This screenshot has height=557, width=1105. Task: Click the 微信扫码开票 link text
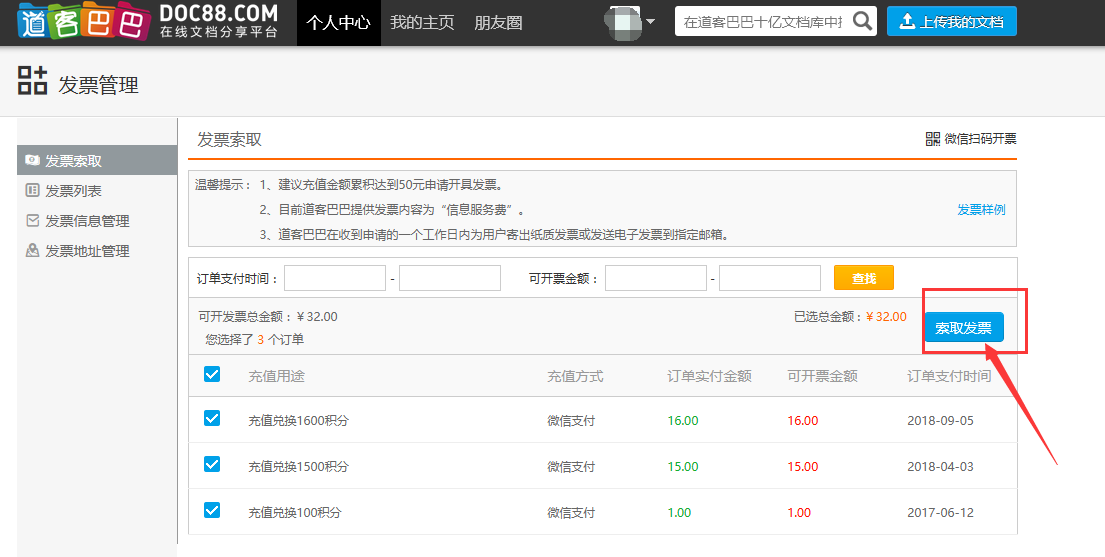[980, 139]
